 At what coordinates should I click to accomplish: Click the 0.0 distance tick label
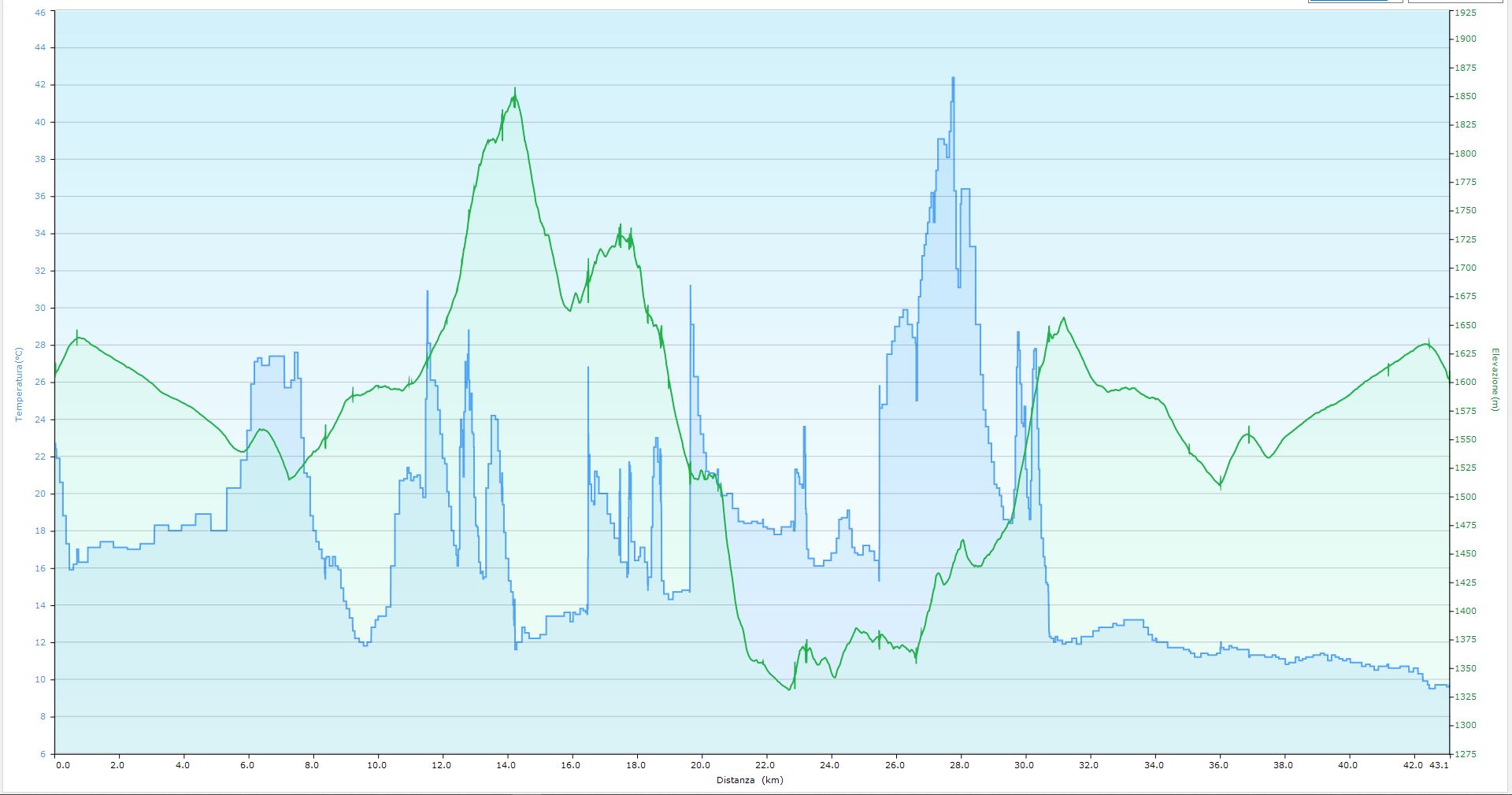[62, 764]
